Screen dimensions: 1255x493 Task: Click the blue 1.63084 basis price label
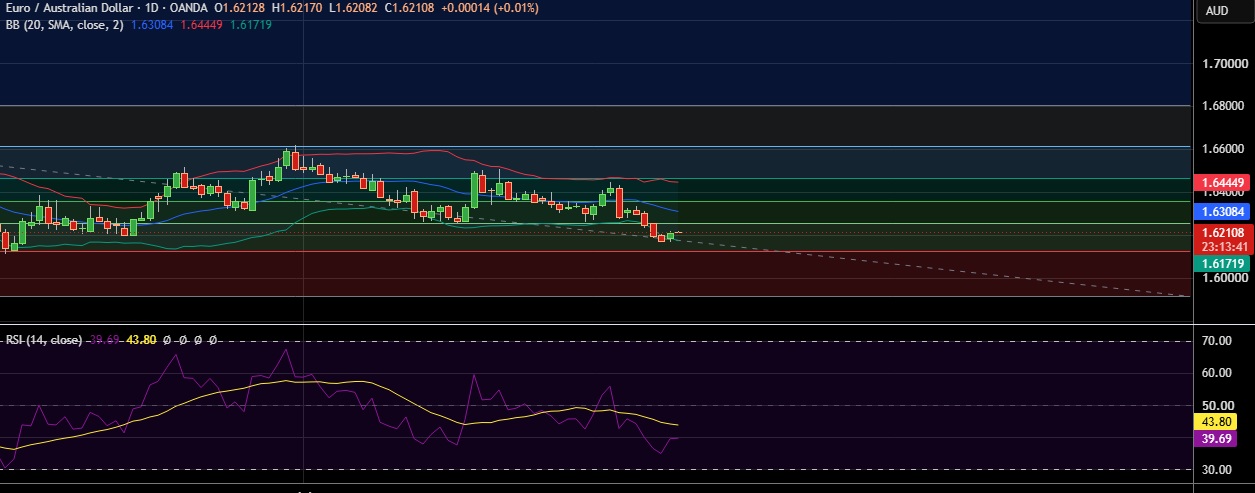pos(1223,212)
